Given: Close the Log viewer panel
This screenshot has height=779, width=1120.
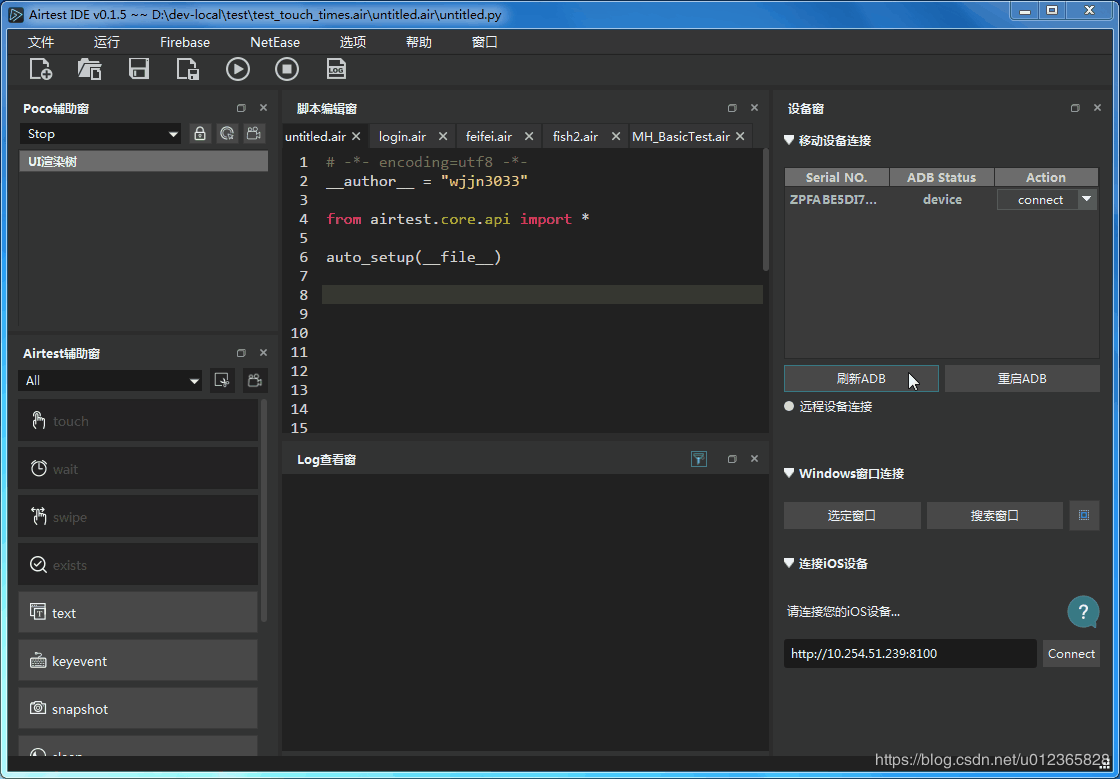Looking at the screenshot, I should [754, 459].
